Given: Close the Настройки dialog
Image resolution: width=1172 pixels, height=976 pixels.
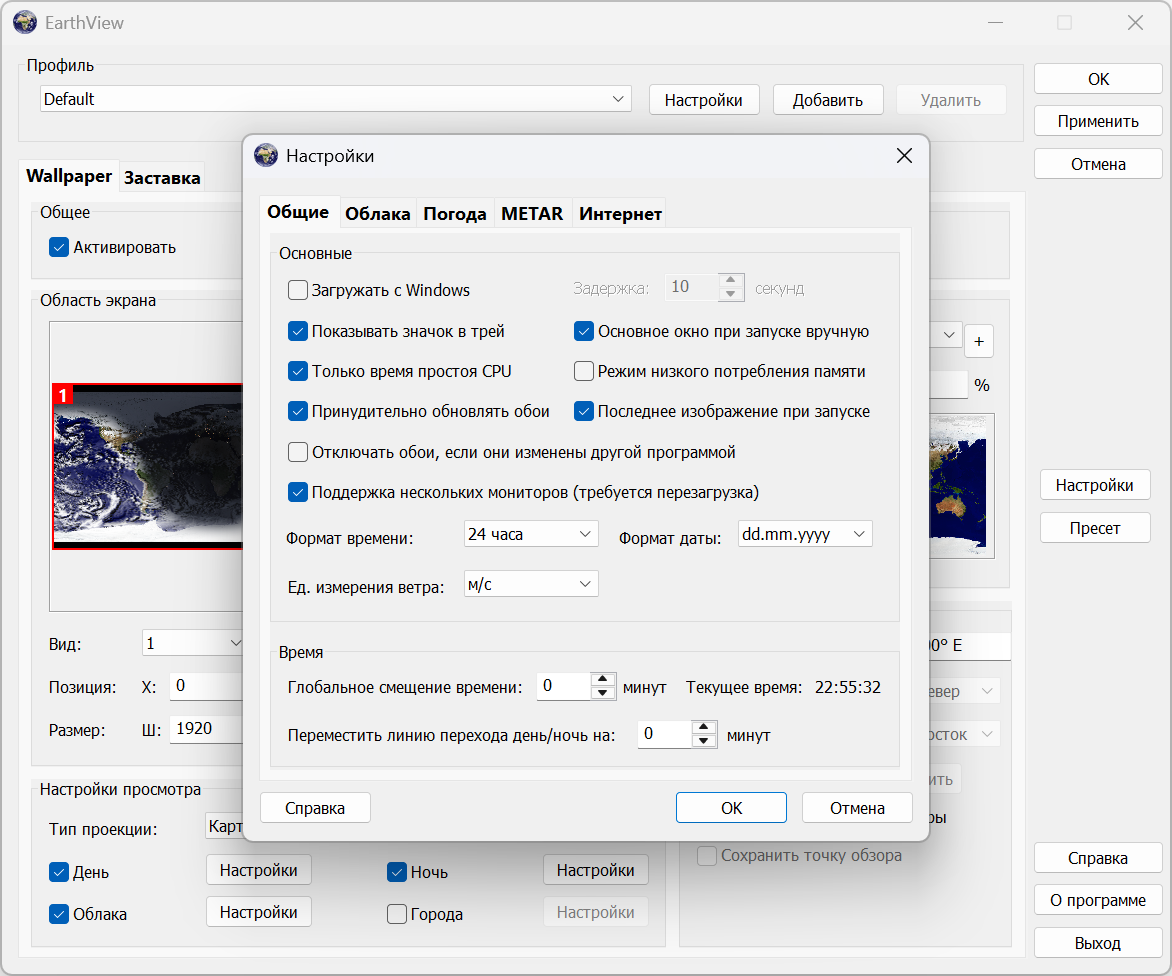Looking at the screenshot, I should (904, 155).
